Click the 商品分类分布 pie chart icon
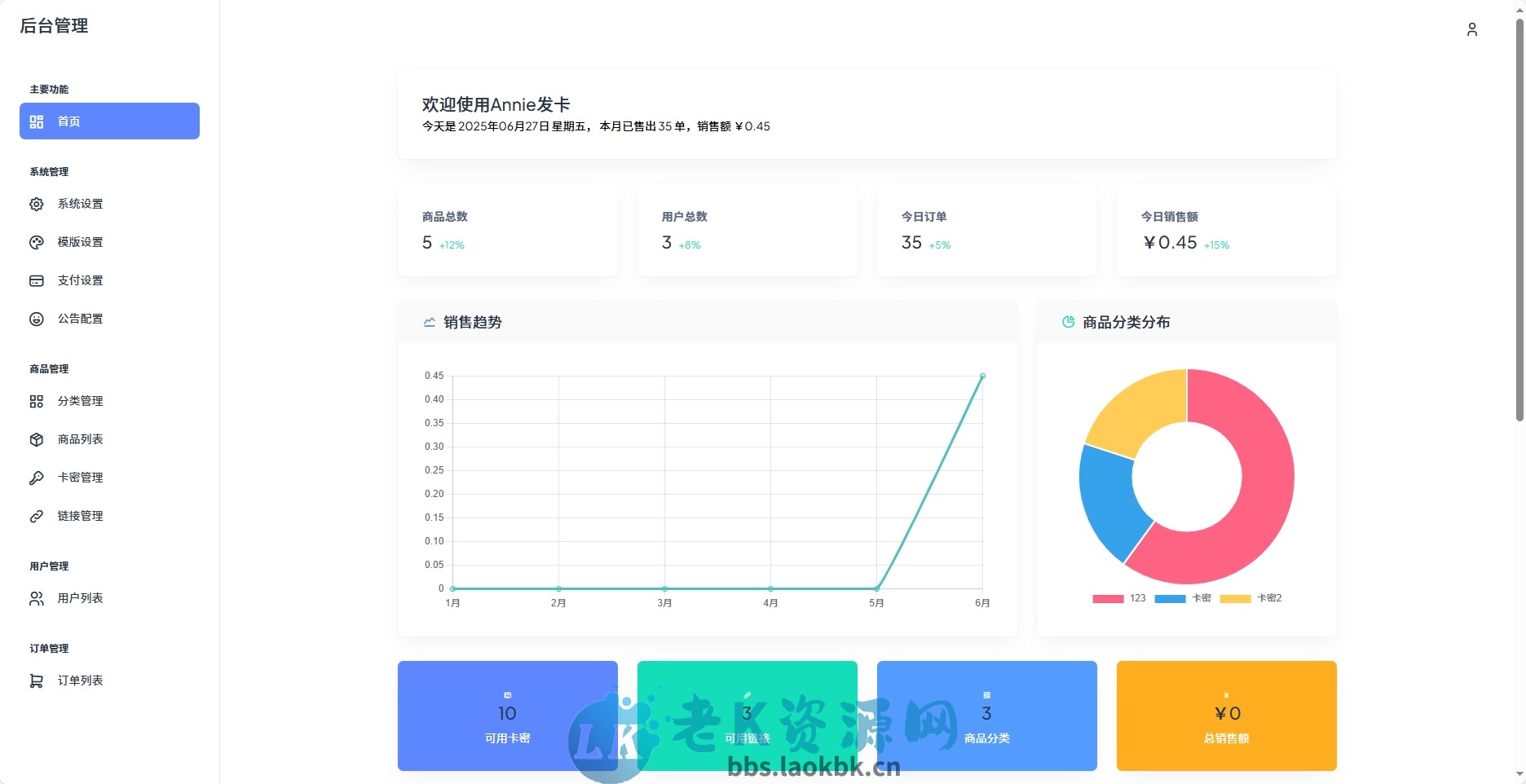Viewport: 1526px width, 784px height. point(1069,322)
